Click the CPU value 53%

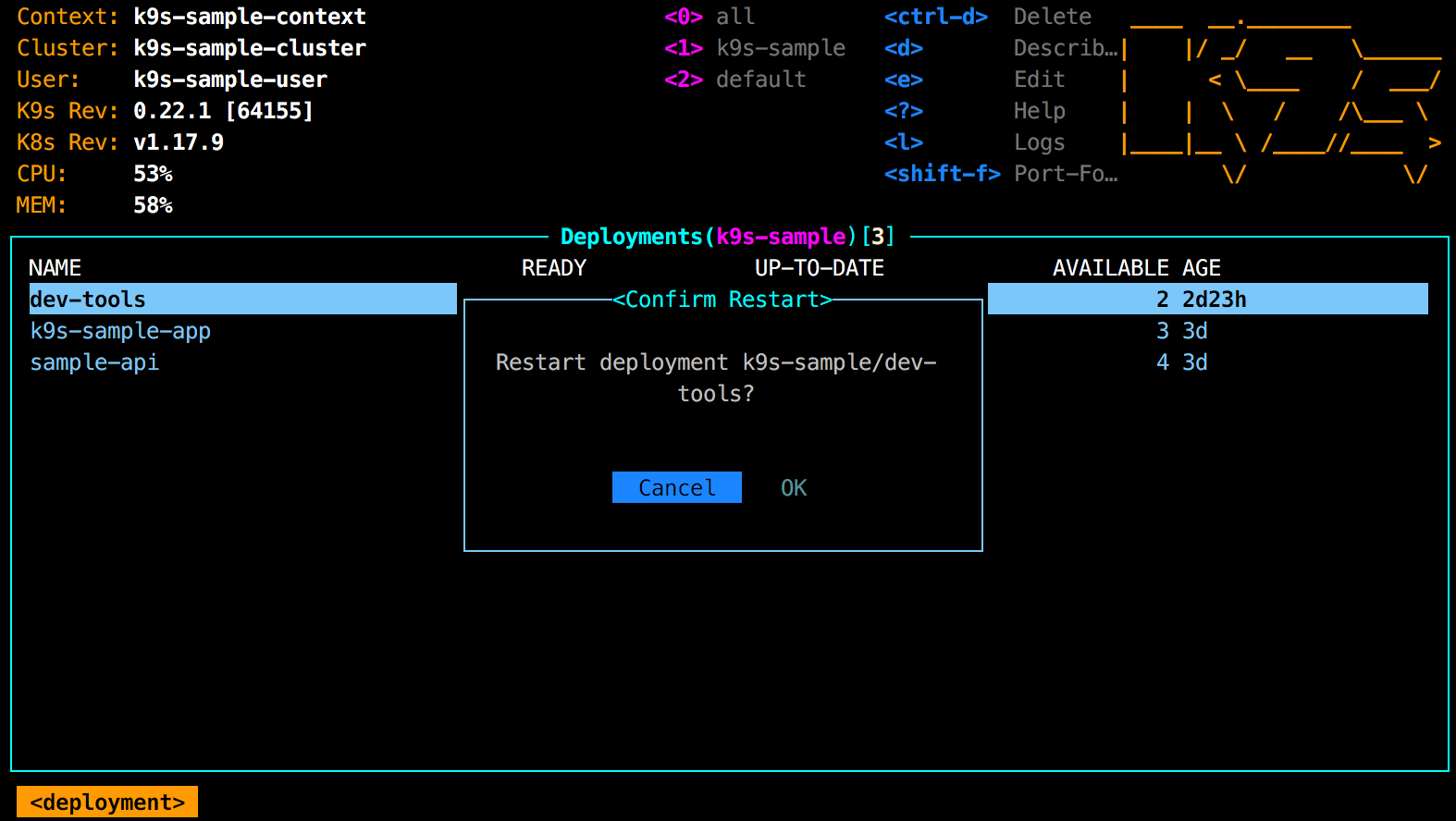pyautogui.click(x=153, y=174)
